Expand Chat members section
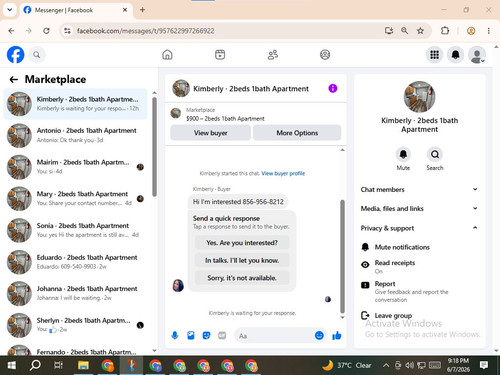Screen dimensions: 500x375 pos(419,189)
